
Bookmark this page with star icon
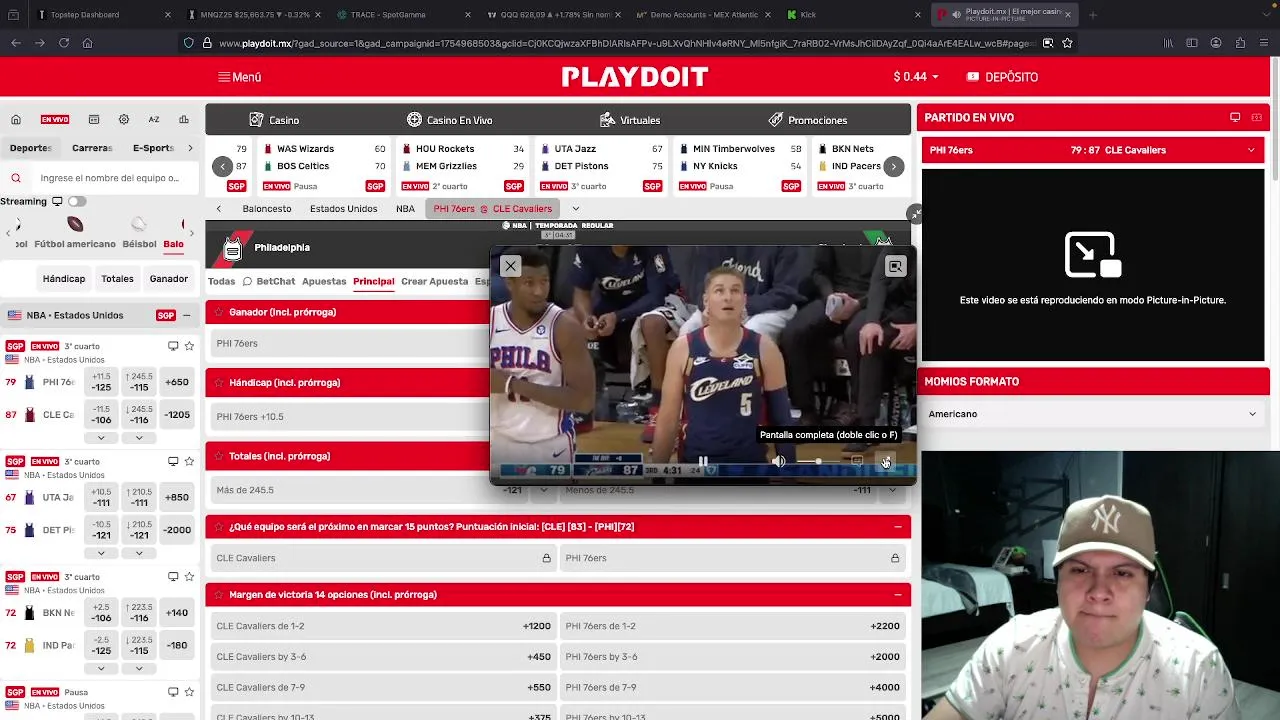[x=1067, y=43]
